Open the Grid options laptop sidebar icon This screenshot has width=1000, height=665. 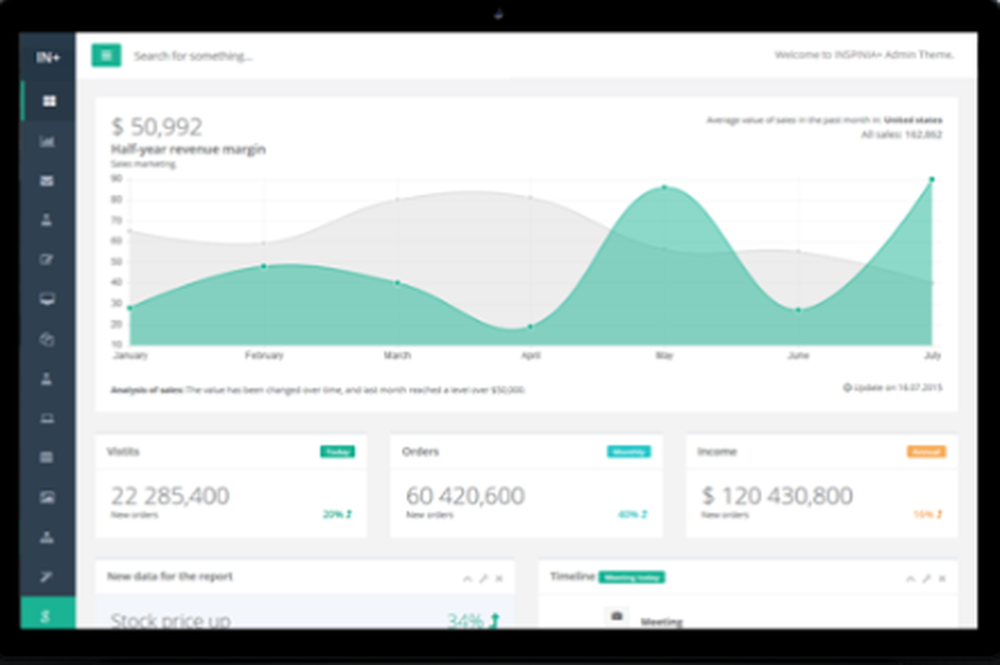[47, 418]
